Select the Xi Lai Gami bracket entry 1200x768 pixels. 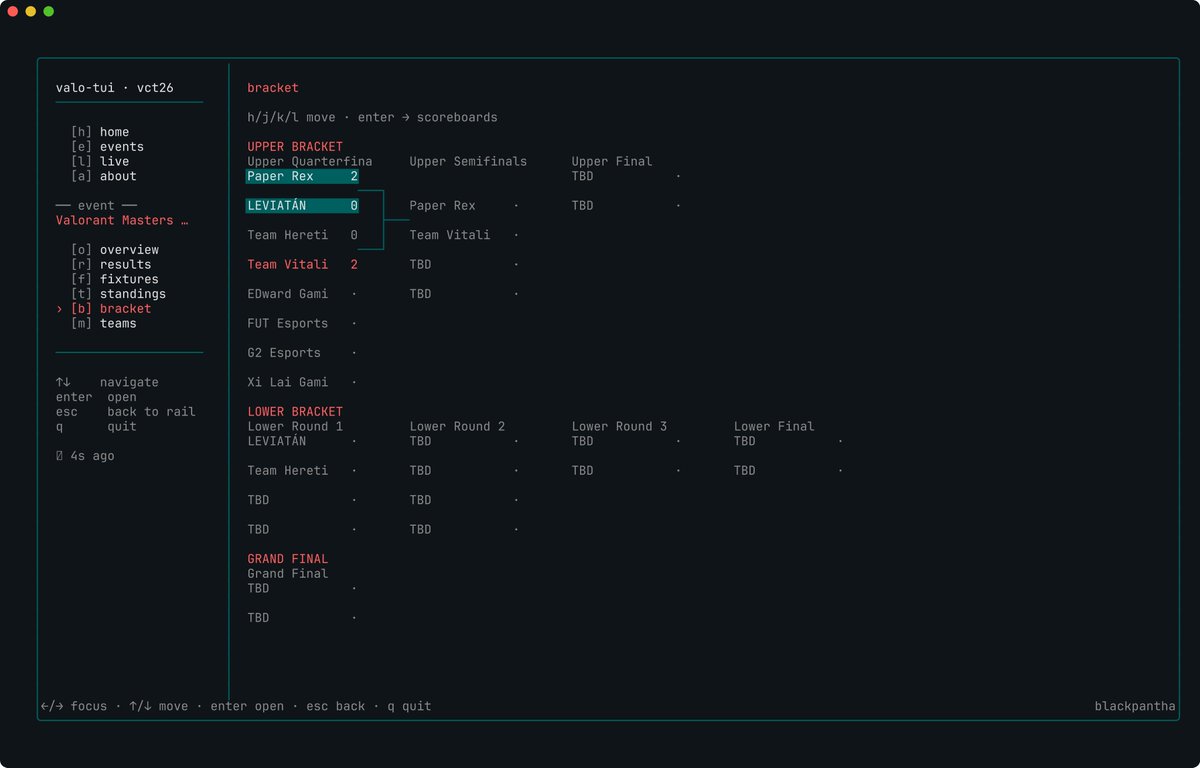pyautogui.click(x=303, y=382)
